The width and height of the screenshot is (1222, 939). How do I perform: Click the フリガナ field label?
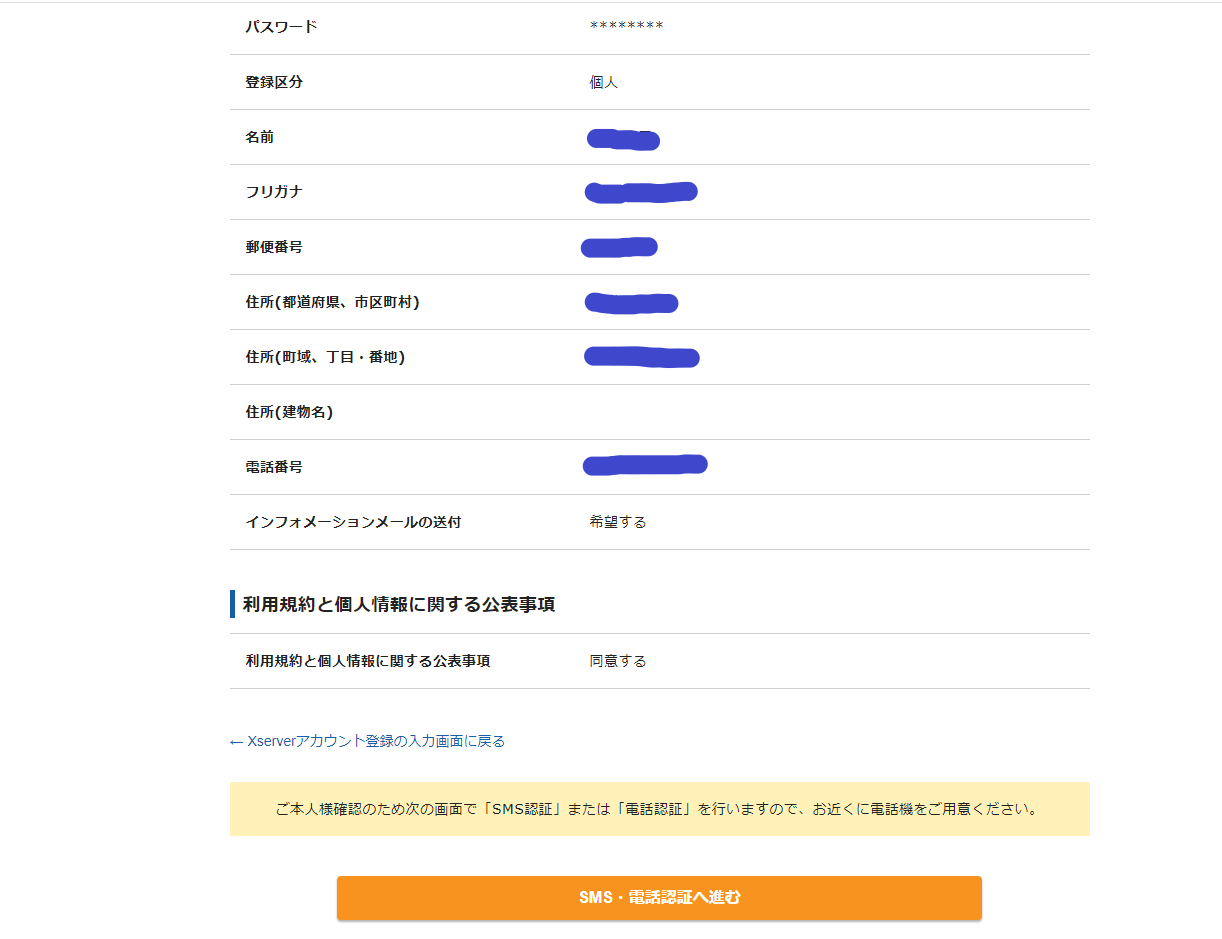coord(274,192)
